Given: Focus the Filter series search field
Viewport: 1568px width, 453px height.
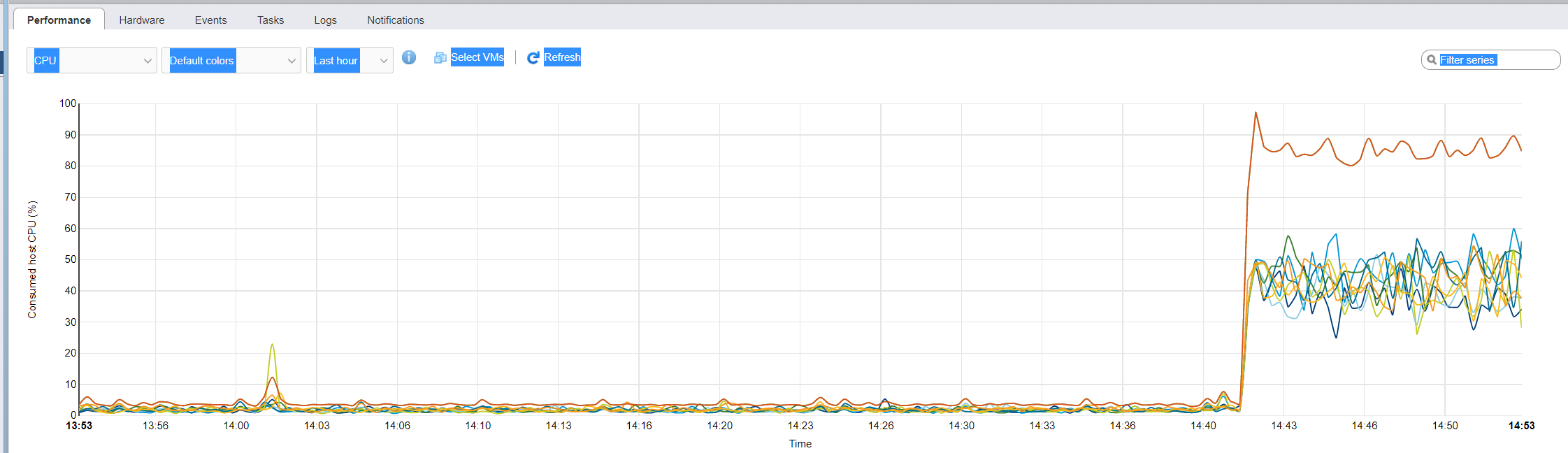Looking at the screenshot, I should click(x=1491, y=60).
